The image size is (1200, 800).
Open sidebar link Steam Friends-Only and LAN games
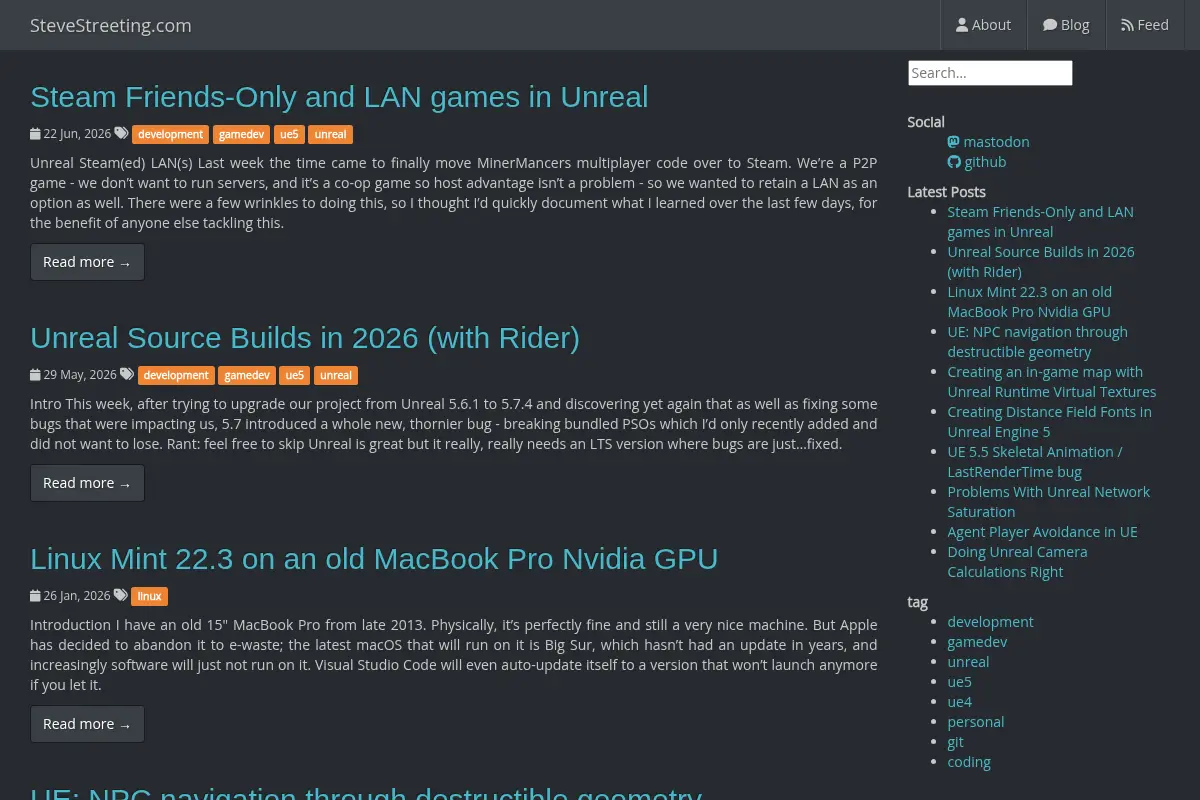tap(1041, 222)
